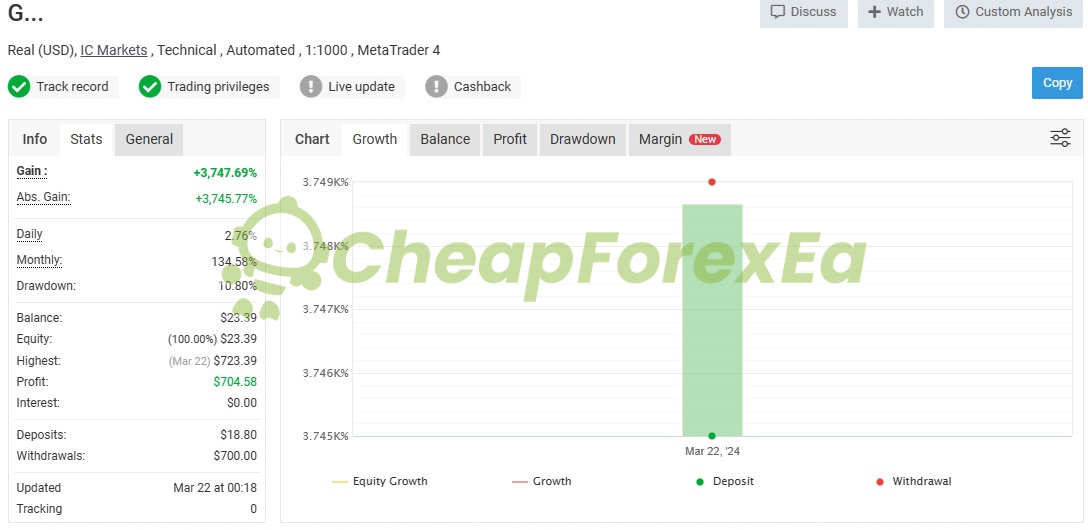The image size is (1088, 530).
Task: Click the blue Copy button
Action: tap(1057, 83)
